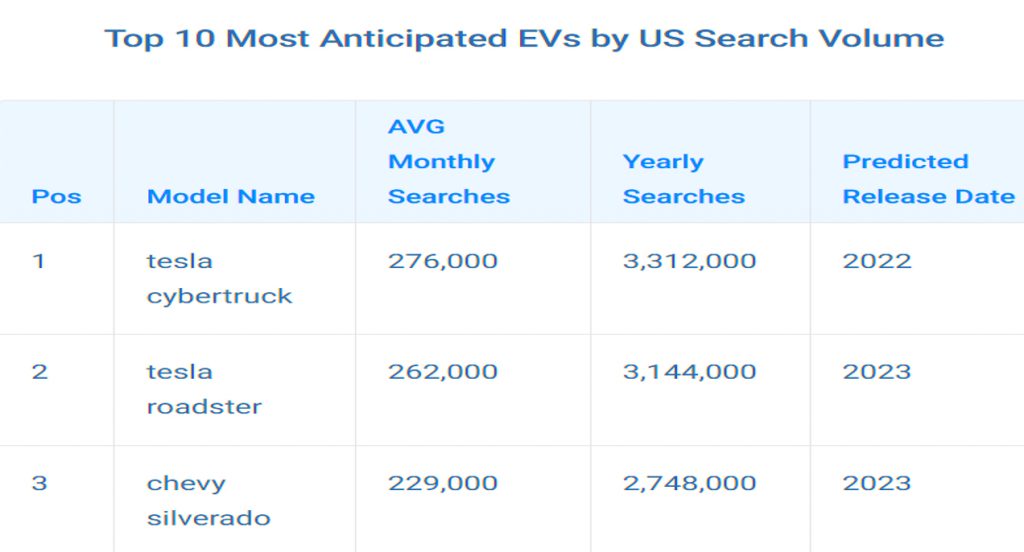Image resolution: width=1024 pixels, height=552 pixels.
Task: Select position 3 cell
Action: (x=39, y=483)
